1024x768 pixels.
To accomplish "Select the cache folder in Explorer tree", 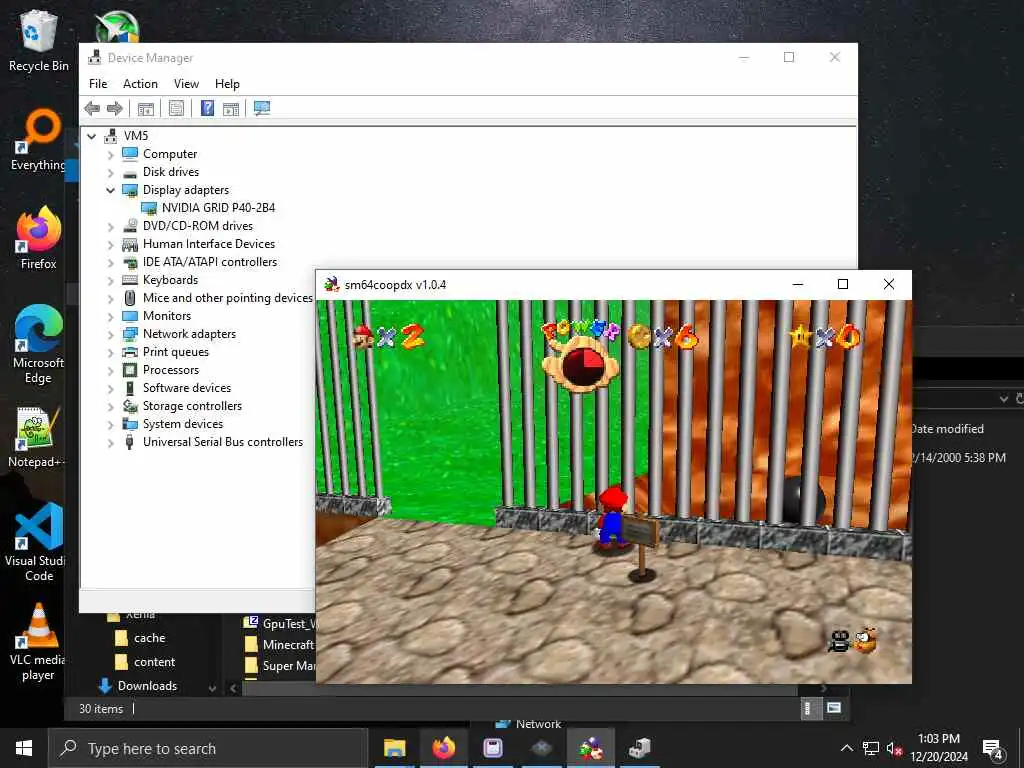I will coord(150,638).
